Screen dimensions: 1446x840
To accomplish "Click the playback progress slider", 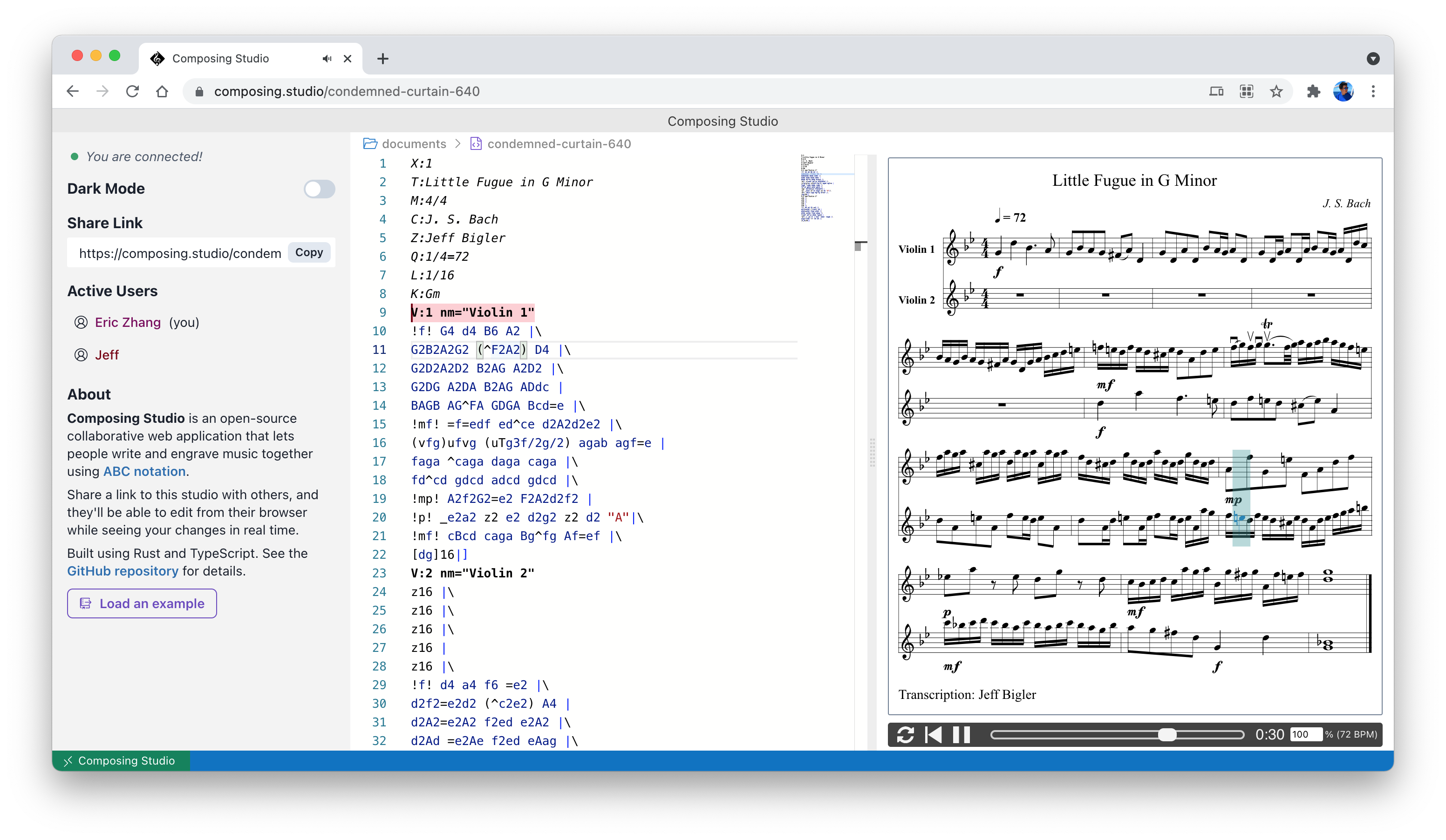I will pos(1117,734).
